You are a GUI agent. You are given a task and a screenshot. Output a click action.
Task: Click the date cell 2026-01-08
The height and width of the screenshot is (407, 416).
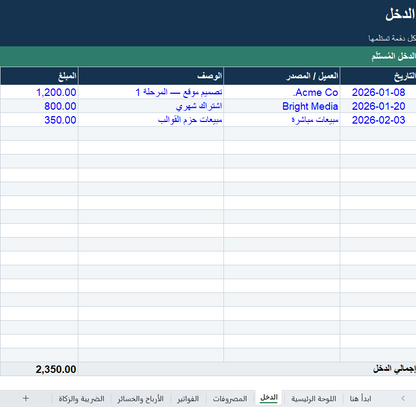[378, 92]
